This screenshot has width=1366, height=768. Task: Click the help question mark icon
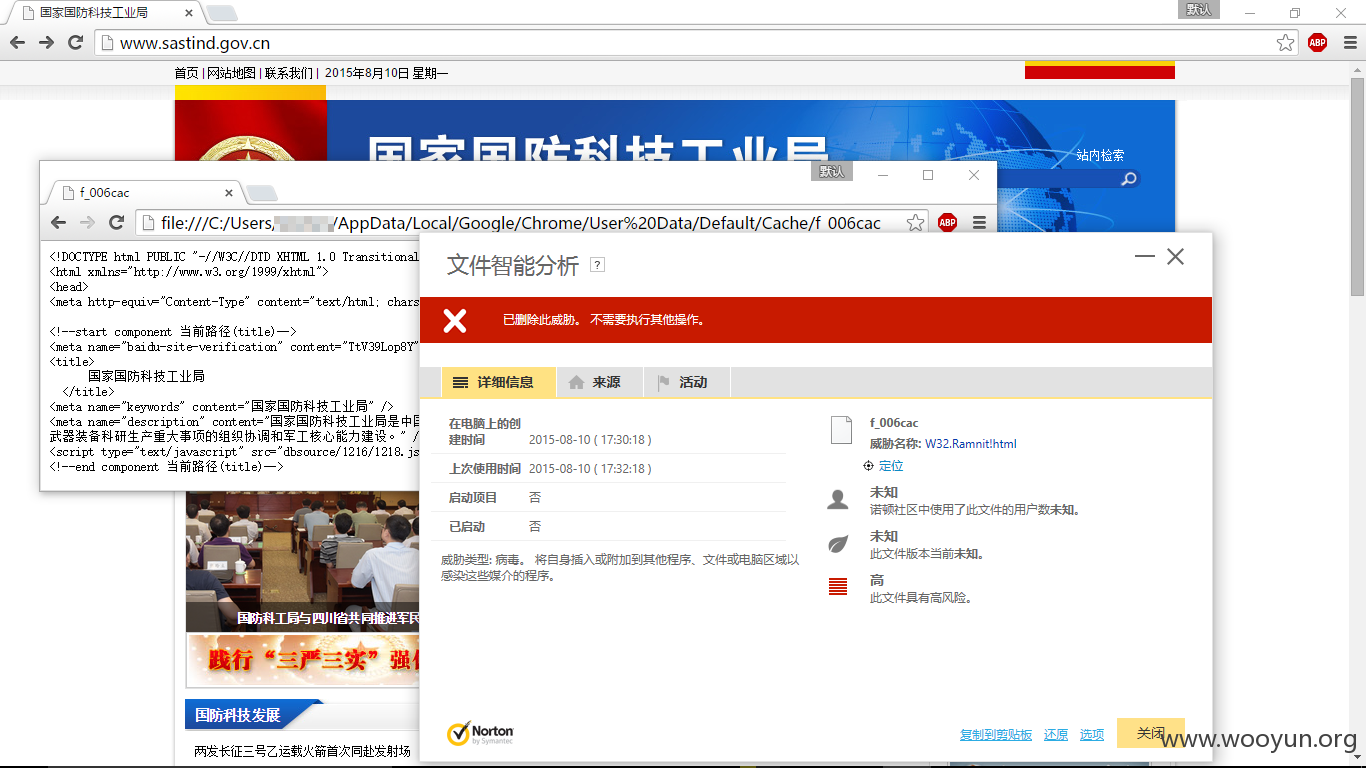click(x=598, y=265)
